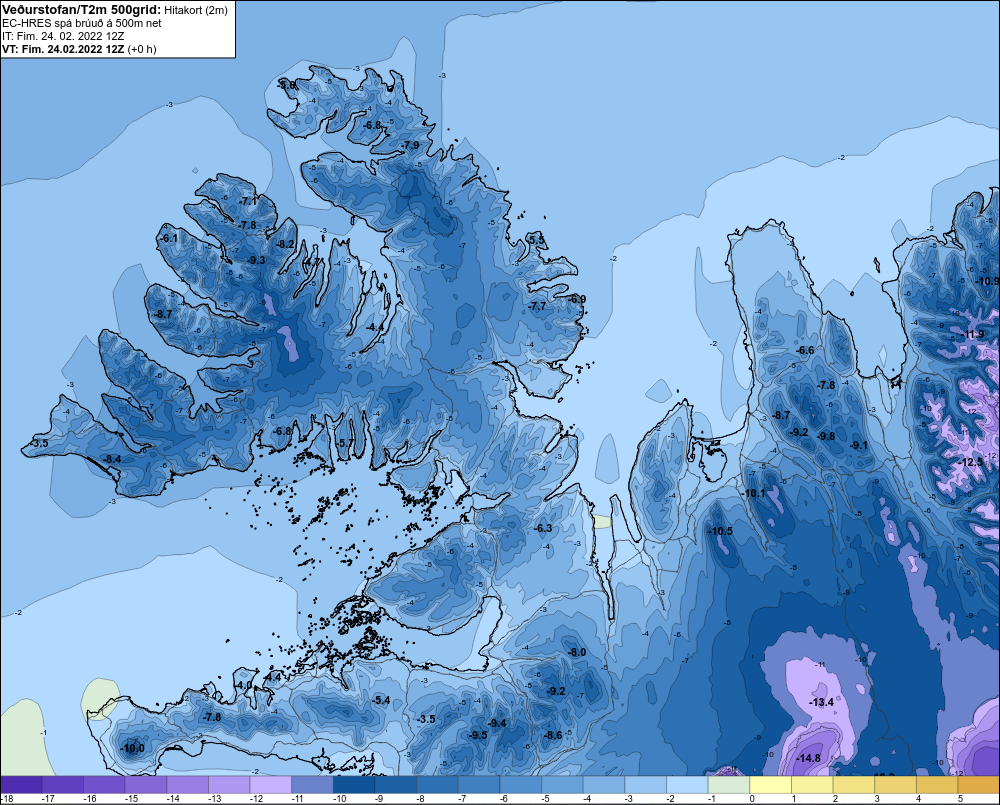Click the legend swatch between -2 and -1

pos(687,785)
